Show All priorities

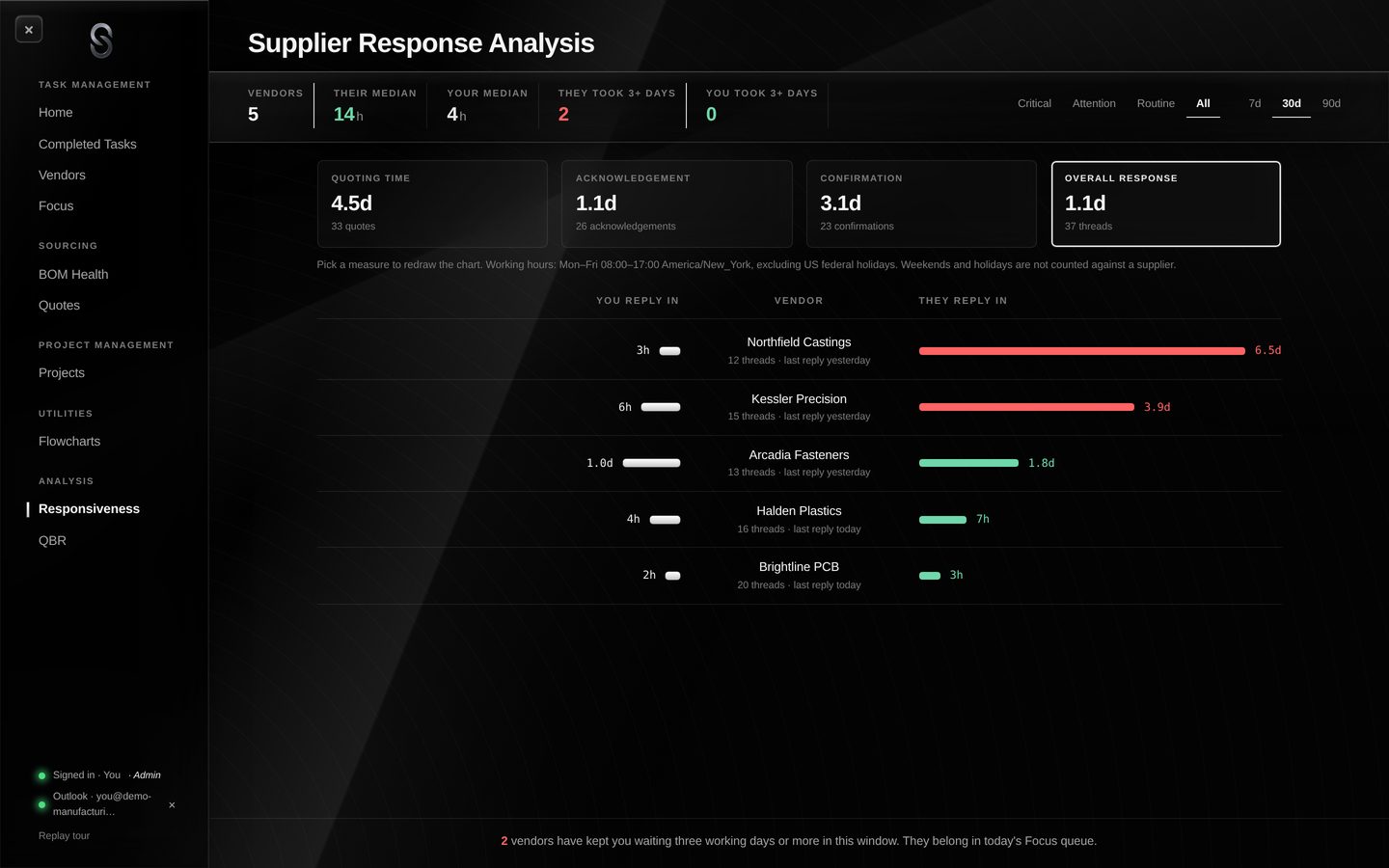pos(1203,103)
